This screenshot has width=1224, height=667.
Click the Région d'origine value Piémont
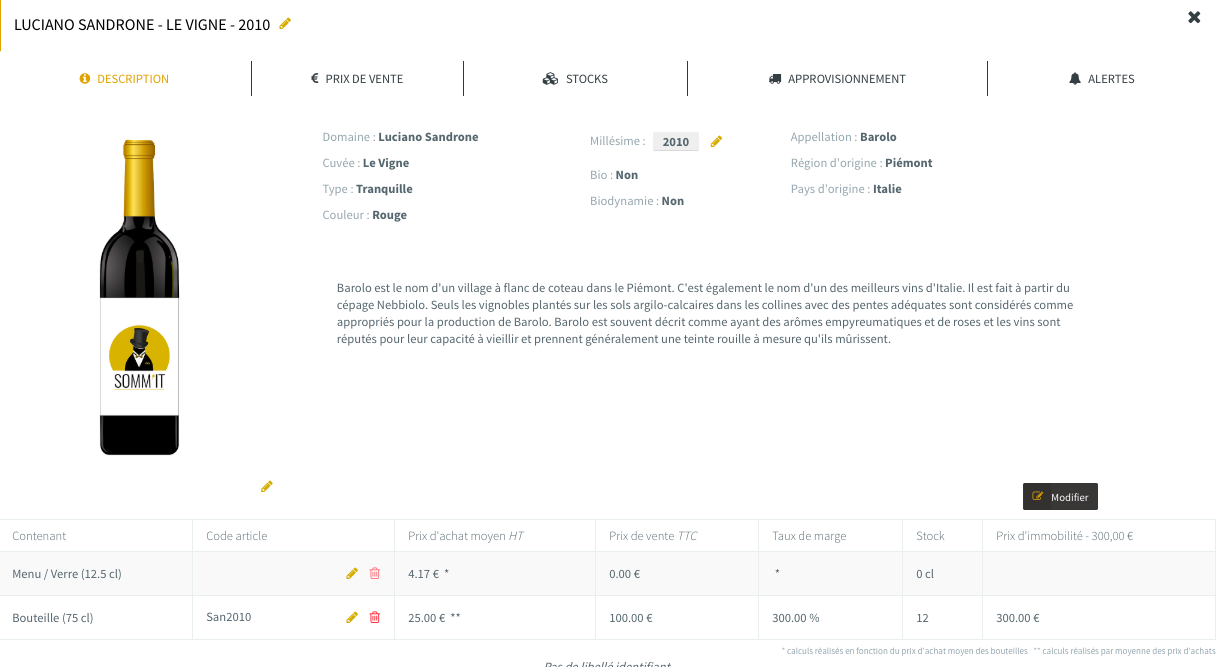(x=909, y=163)
